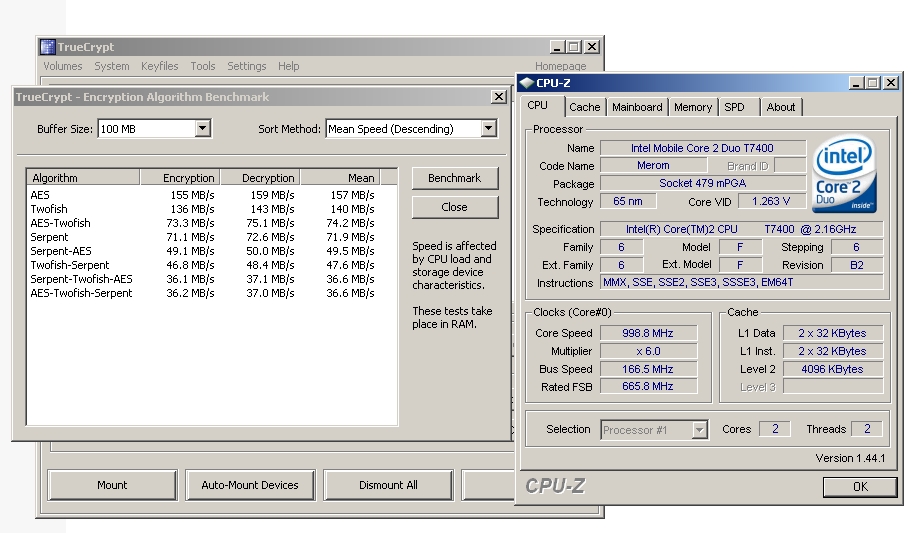The image size is (922, 533).
Task: Click Dismount All
Action: tap(388, 485)
